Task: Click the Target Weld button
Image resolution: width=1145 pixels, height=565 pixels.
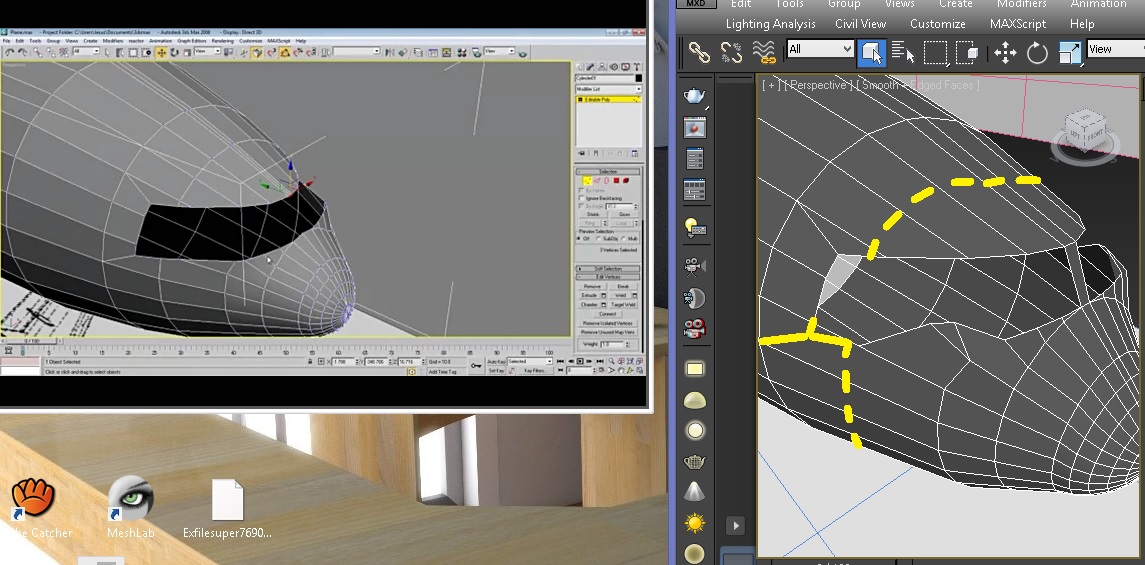Action: (x=624, y=304)
